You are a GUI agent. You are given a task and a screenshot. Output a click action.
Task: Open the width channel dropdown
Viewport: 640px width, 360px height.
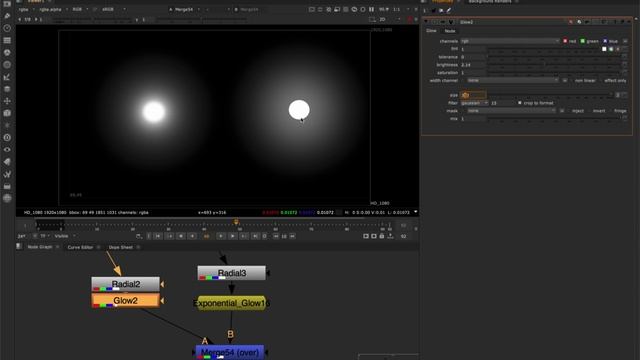[x=513, y=80]
